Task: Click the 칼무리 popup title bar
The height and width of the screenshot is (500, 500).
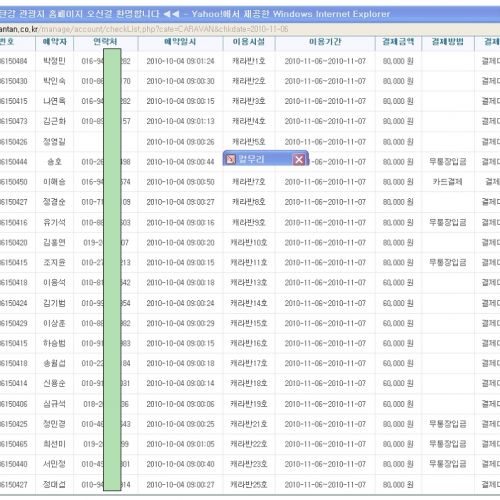Action: 266,159
